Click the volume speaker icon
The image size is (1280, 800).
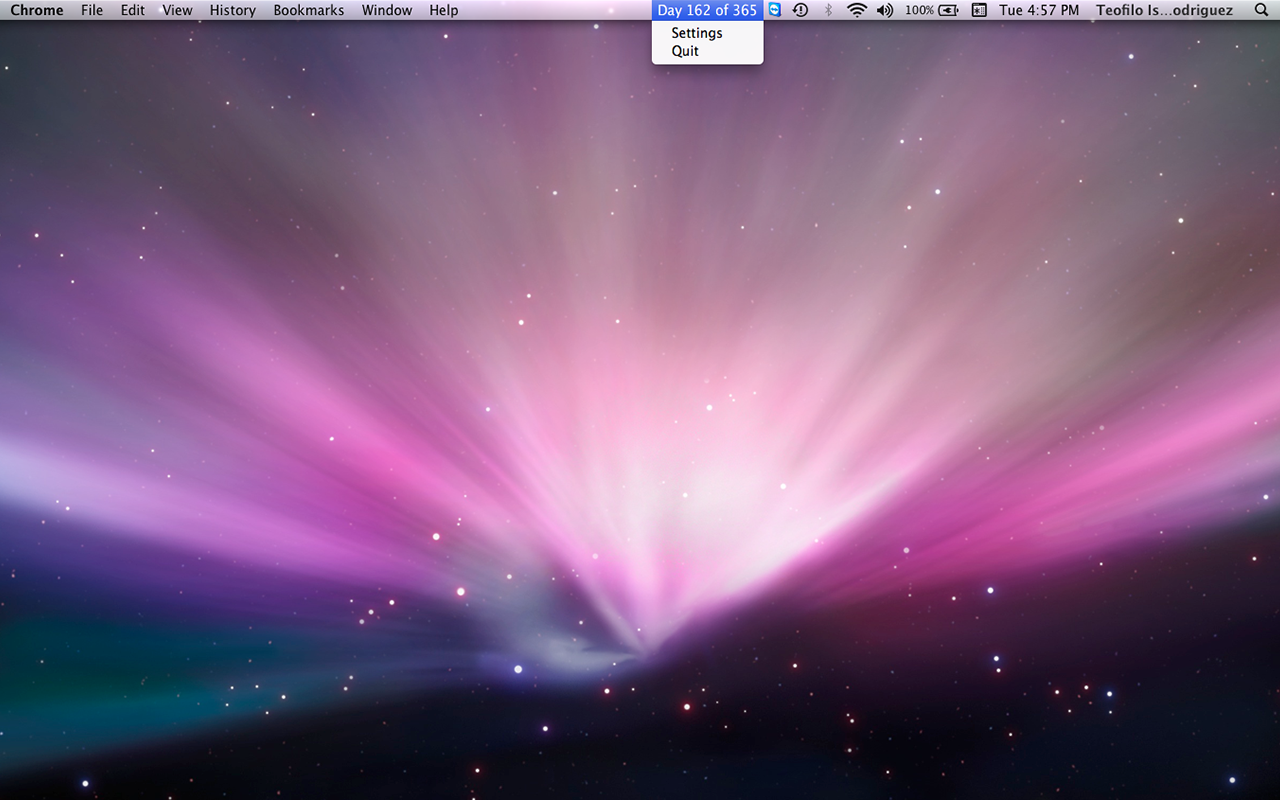click(885, 10)
